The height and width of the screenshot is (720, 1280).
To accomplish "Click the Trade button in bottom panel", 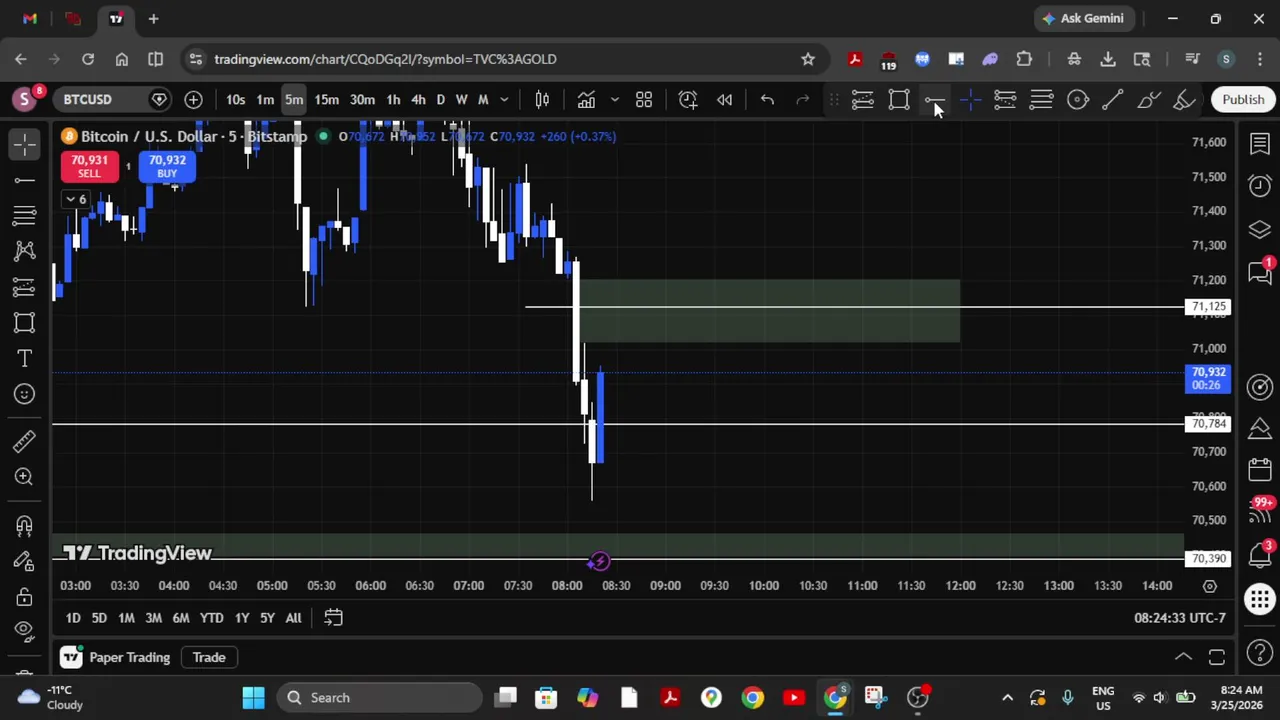I will coord(209,657).
